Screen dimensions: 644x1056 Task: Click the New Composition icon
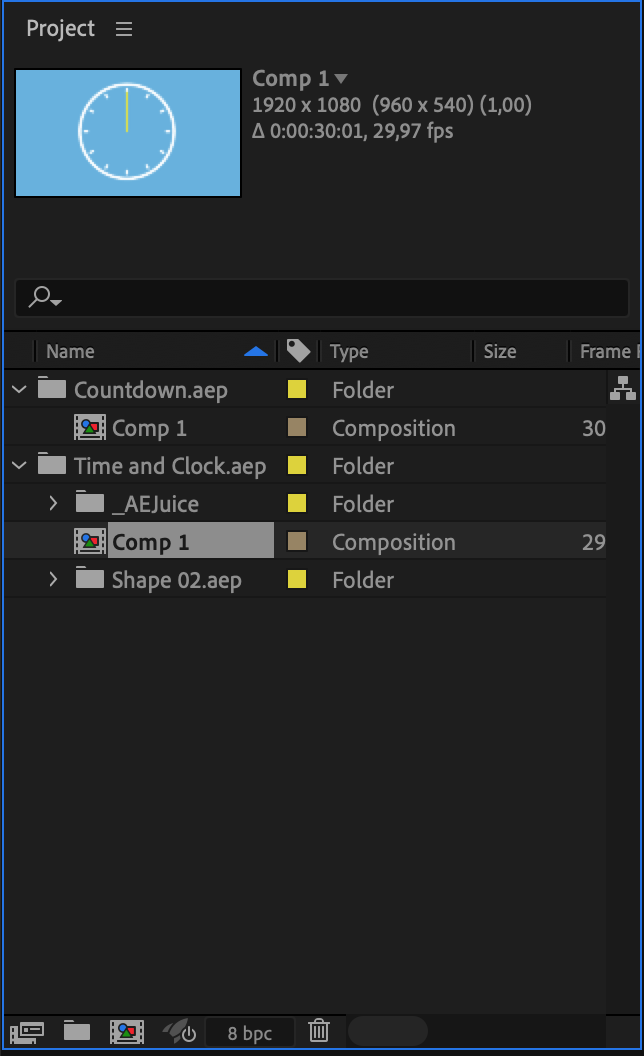tap(126, 1031)
